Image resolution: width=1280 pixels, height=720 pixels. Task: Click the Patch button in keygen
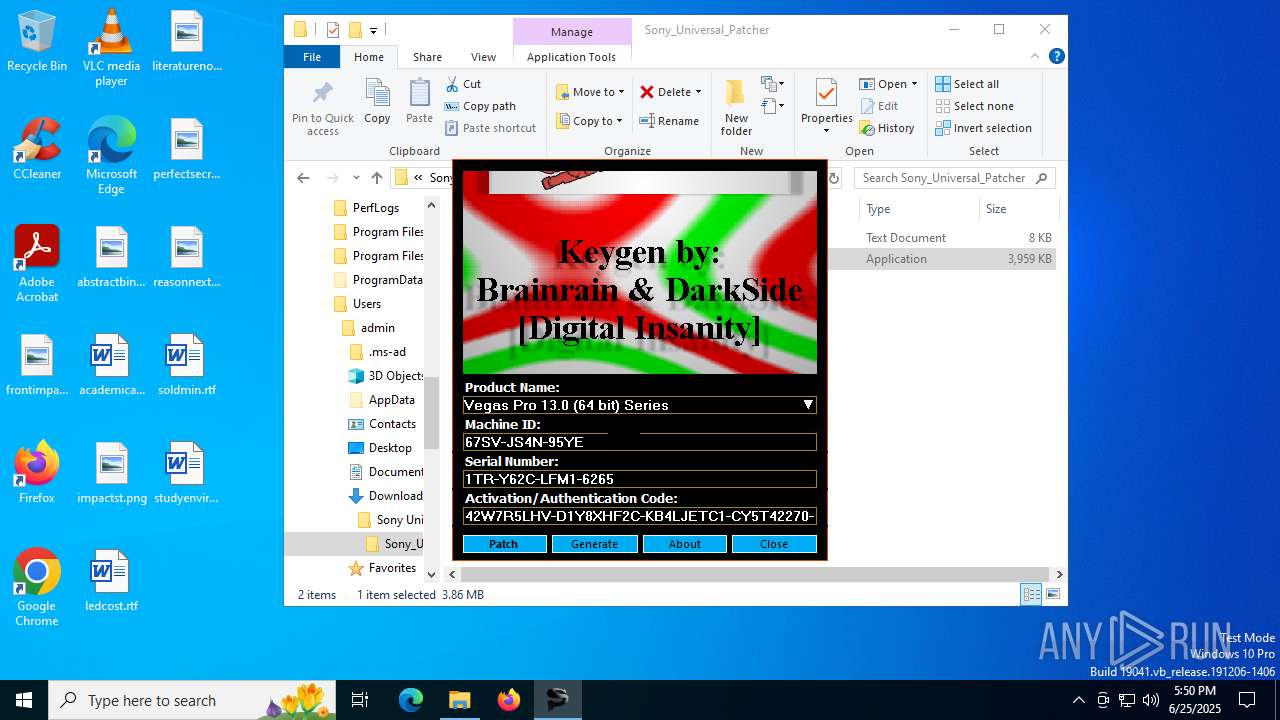[504, 544]
